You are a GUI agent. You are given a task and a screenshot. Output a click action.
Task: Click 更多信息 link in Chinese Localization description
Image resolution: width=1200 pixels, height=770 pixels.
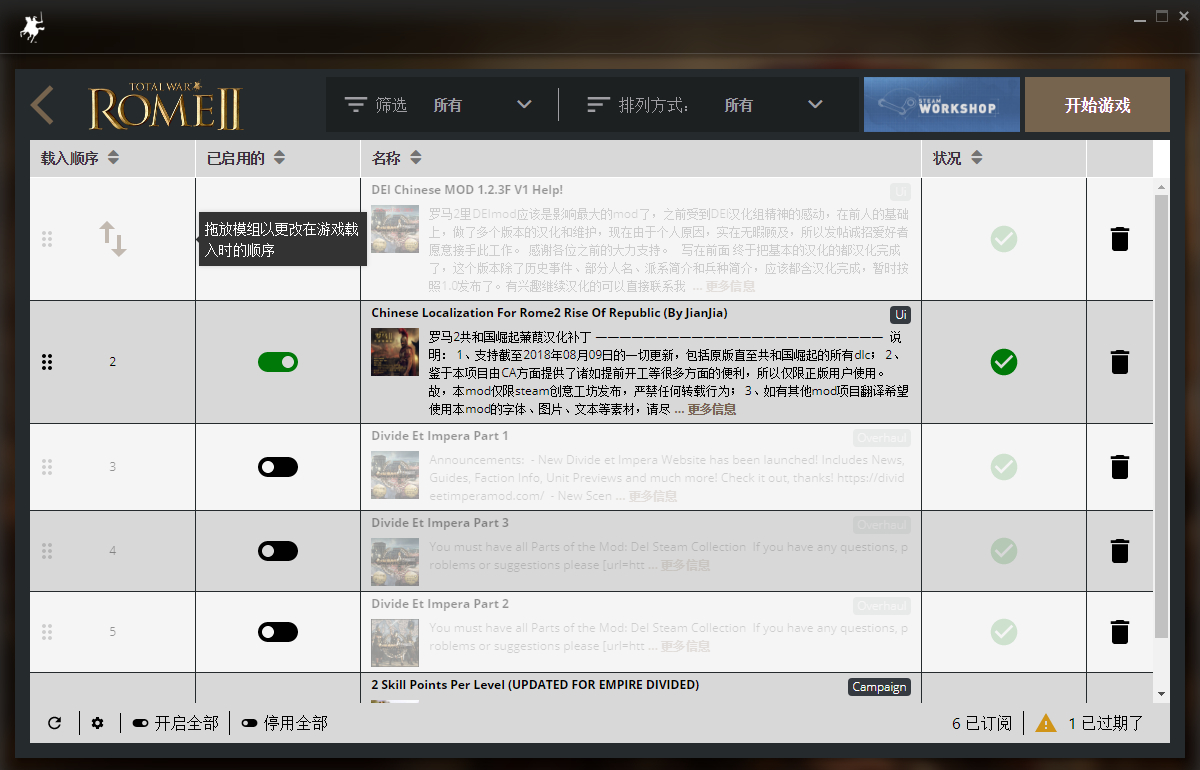coord(712,409)
